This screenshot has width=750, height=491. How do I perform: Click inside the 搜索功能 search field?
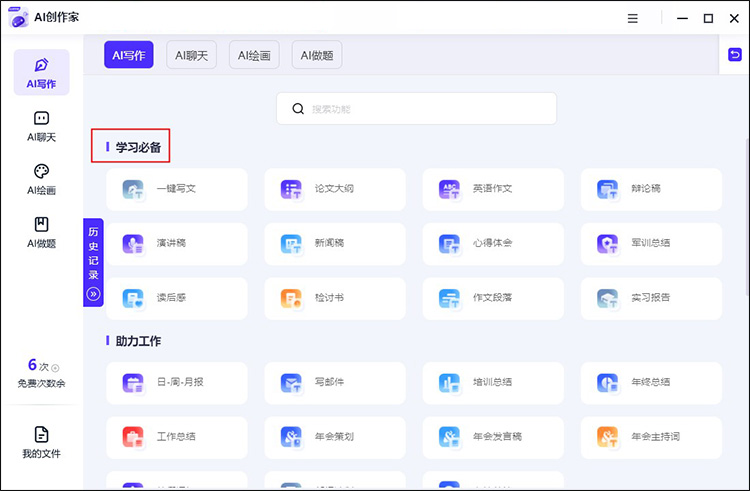[x=416, y=109]
